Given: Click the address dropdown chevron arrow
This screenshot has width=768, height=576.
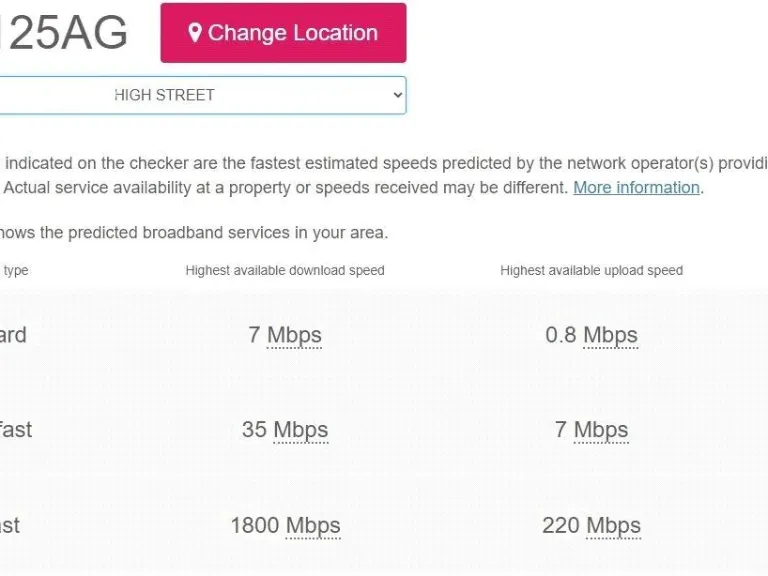Looking at the screenshot, I should click(x=397, y=95).
